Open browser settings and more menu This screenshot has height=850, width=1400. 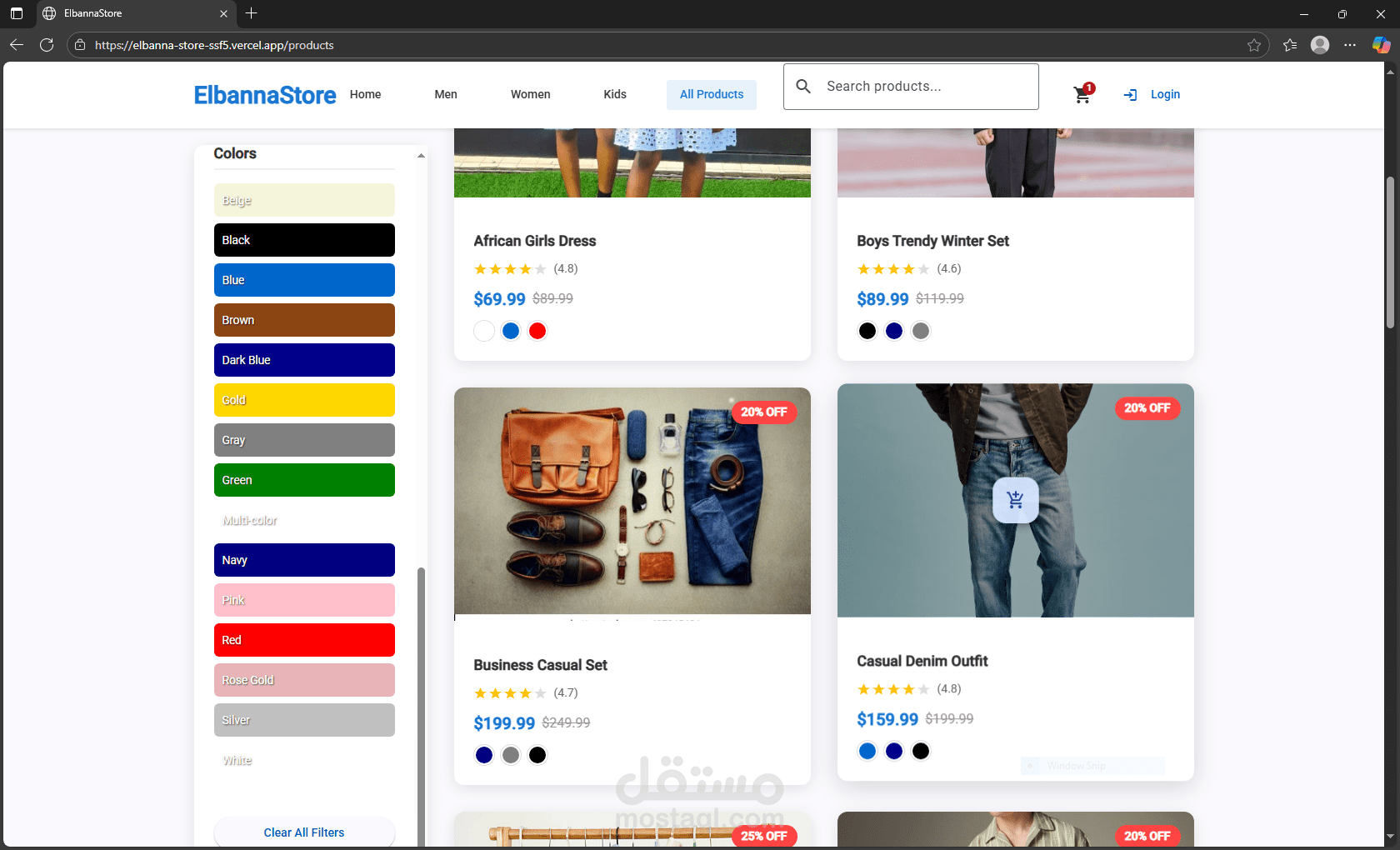pos(1350,45)
